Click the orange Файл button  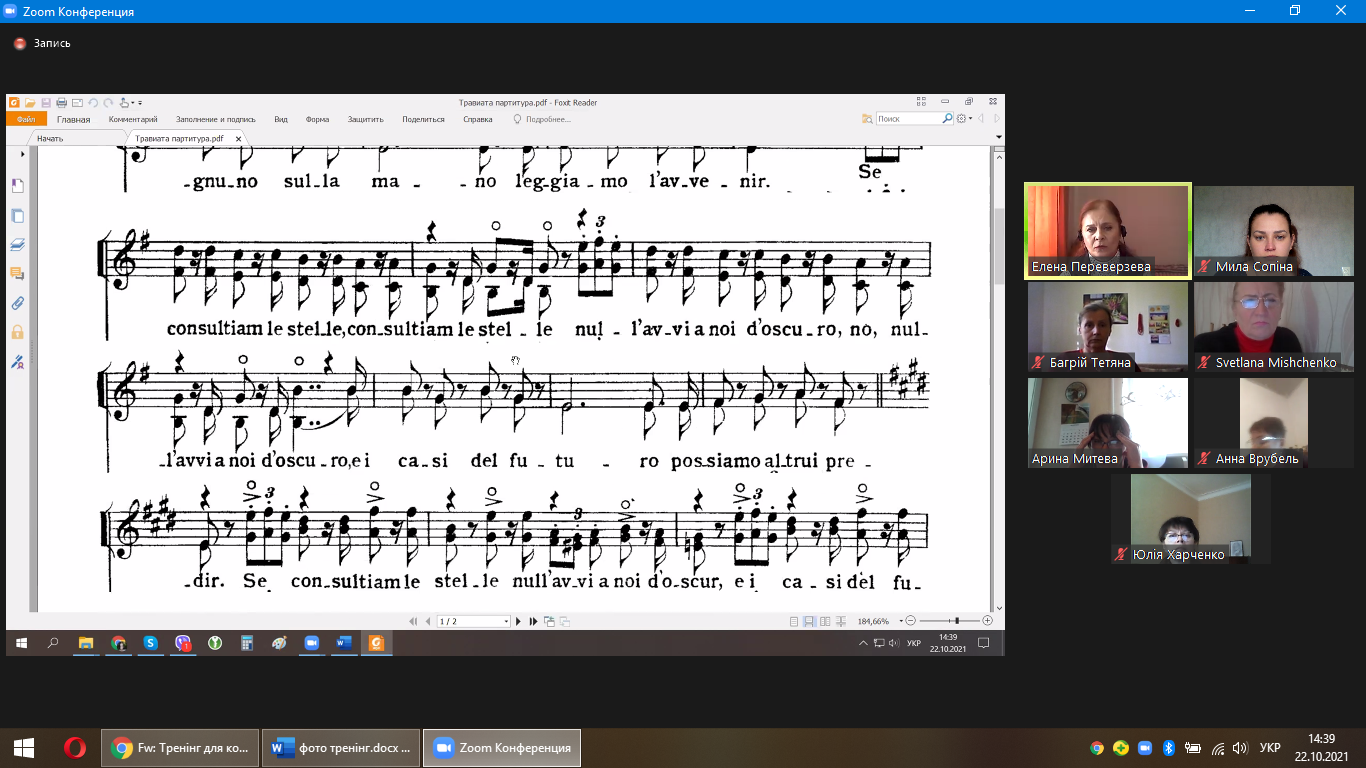[26, 119]
